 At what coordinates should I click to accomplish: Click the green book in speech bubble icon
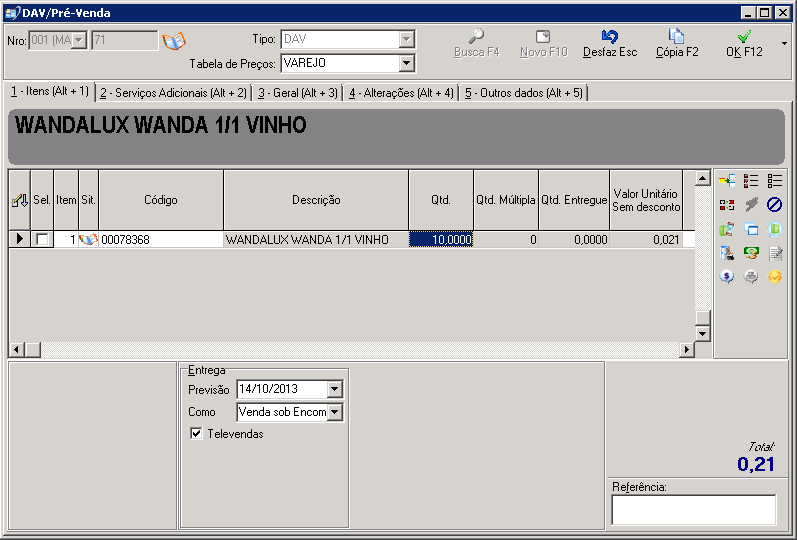click(775, 229)
